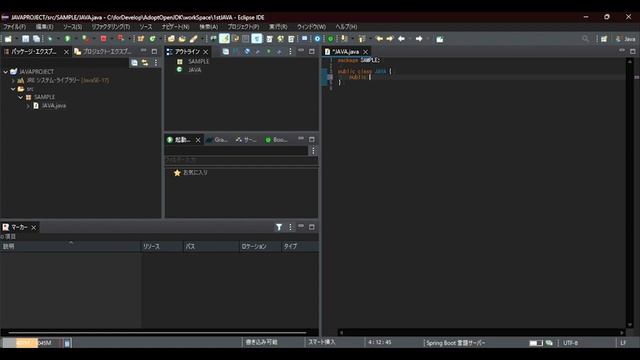This screenshot has height=360, width=640.
Task: Expand the JAVA.java file node
Action: tap(28, 106)
